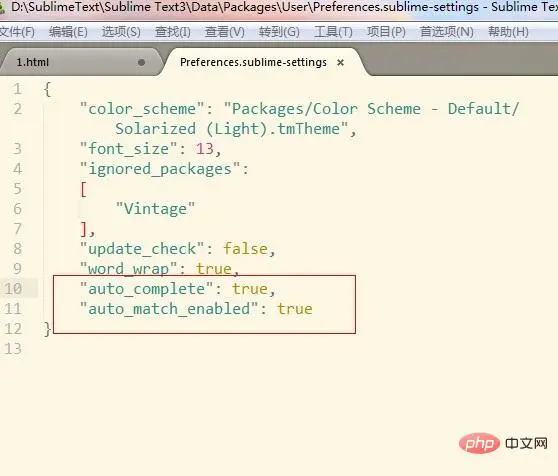Click the true value after auto_complete
Viewport: 558px width, 476px height.
coord(250,289)
